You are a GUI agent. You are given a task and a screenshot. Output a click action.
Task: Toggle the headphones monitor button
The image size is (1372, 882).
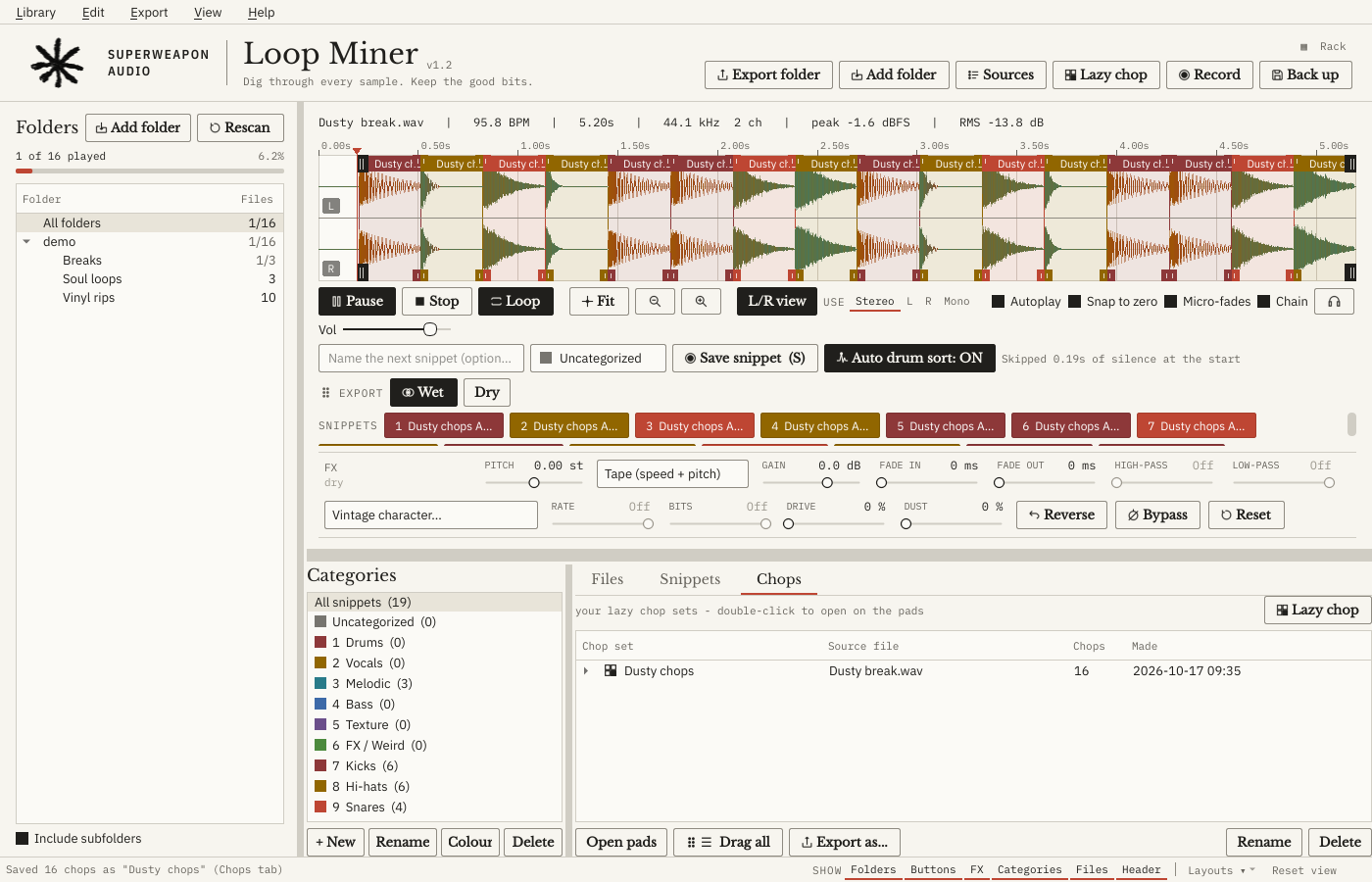[1334, 302]
